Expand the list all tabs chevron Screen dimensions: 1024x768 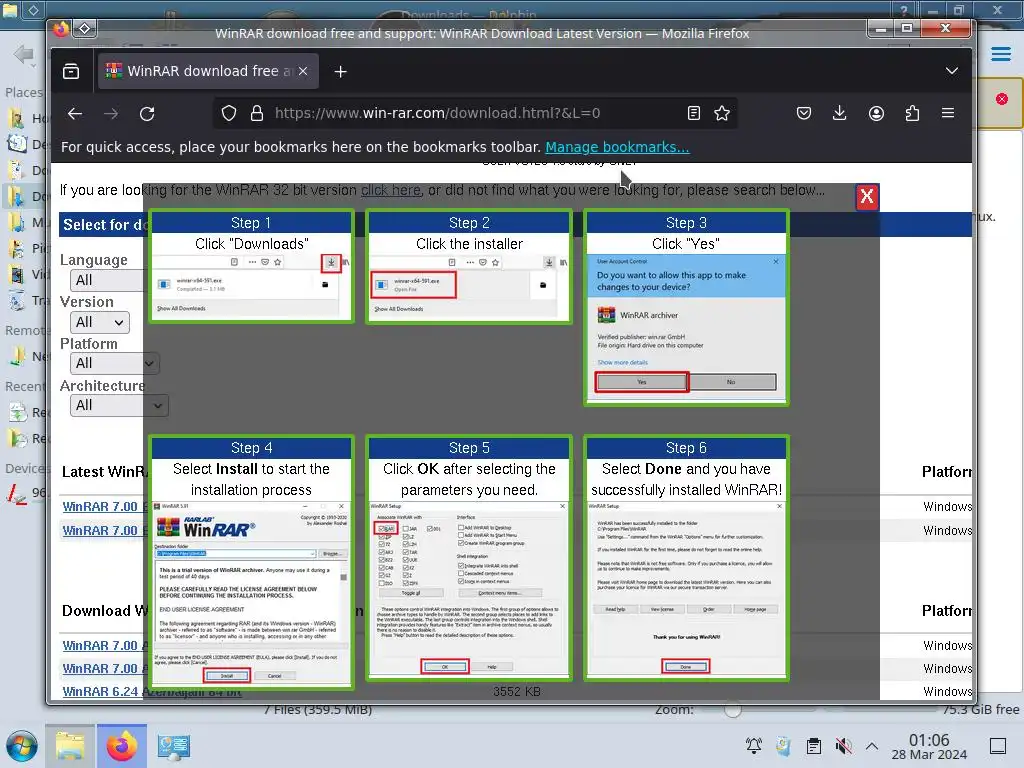tap(952, 71)
